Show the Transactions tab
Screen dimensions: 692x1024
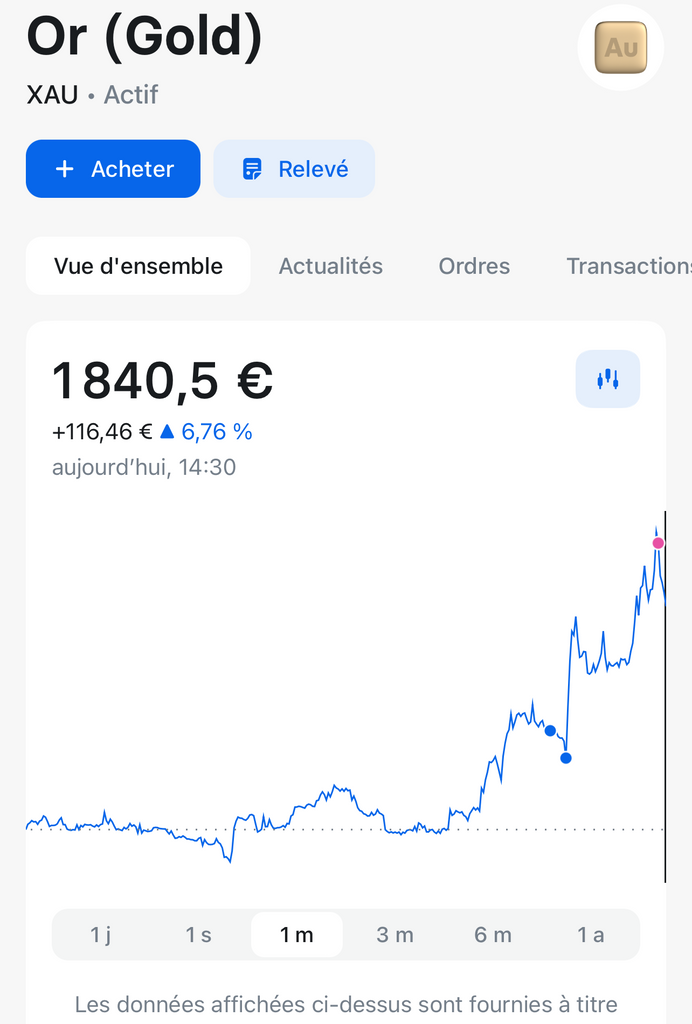pos(627,266)
